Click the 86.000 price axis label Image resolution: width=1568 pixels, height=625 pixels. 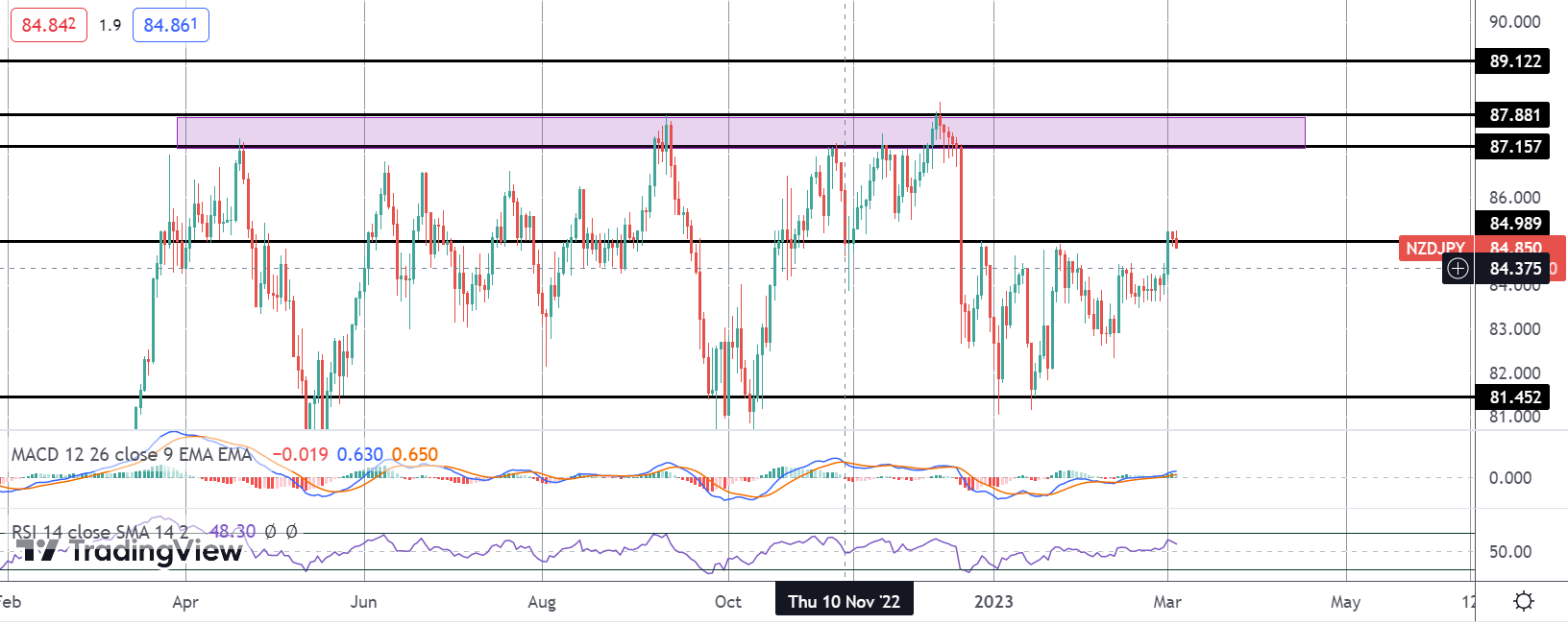[1514, 198]
